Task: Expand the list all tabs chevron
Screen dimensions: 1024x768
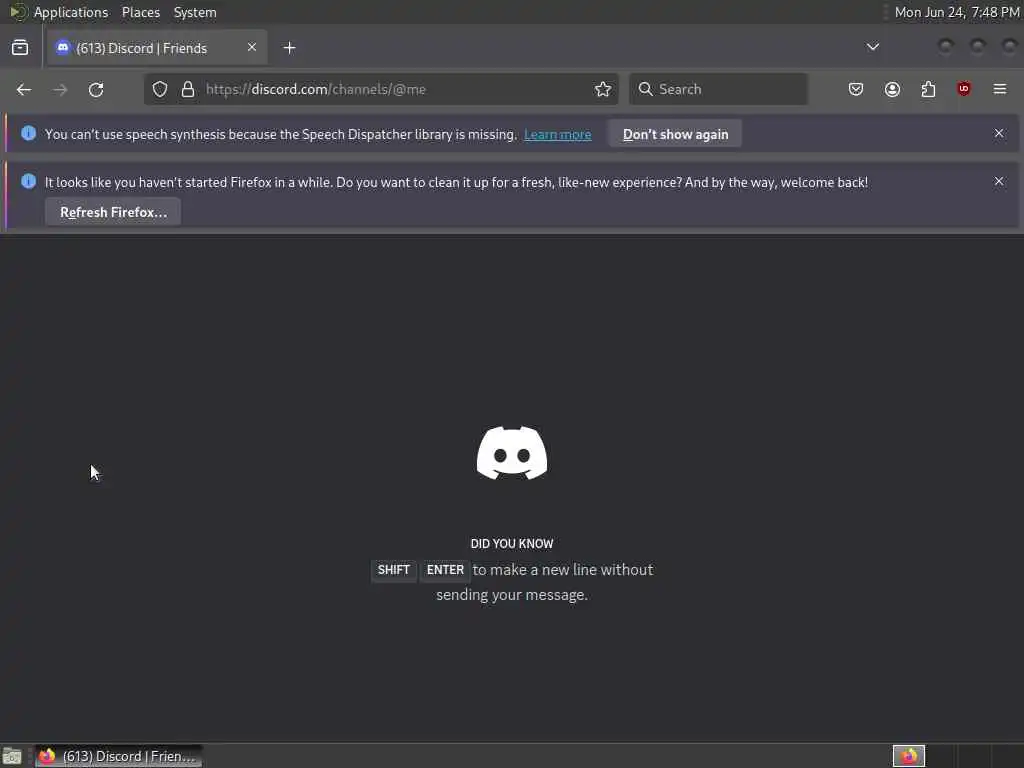Action: 872,47
